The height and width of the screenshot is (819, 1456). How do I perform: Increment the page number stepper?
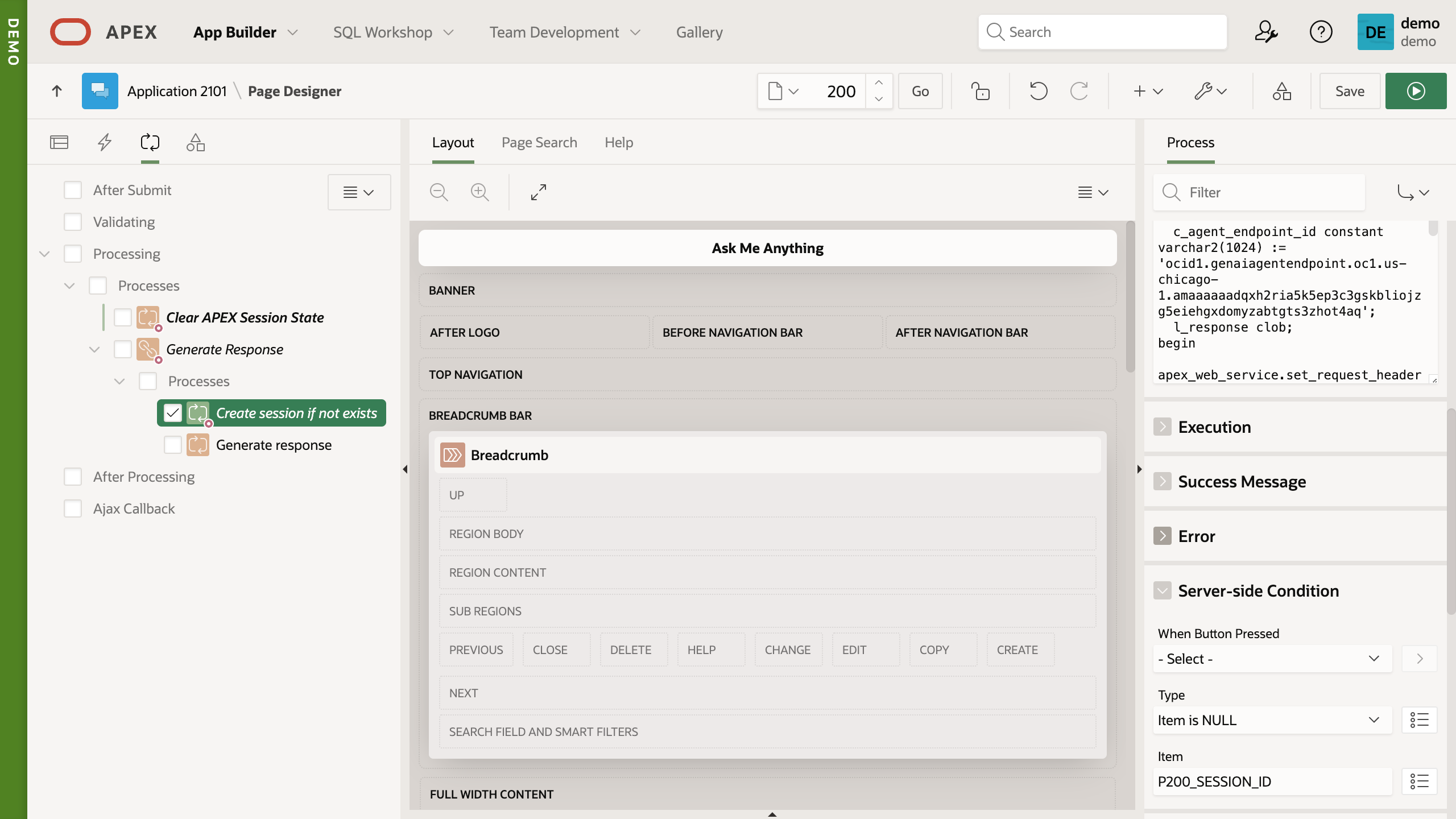tap(879, 82)
